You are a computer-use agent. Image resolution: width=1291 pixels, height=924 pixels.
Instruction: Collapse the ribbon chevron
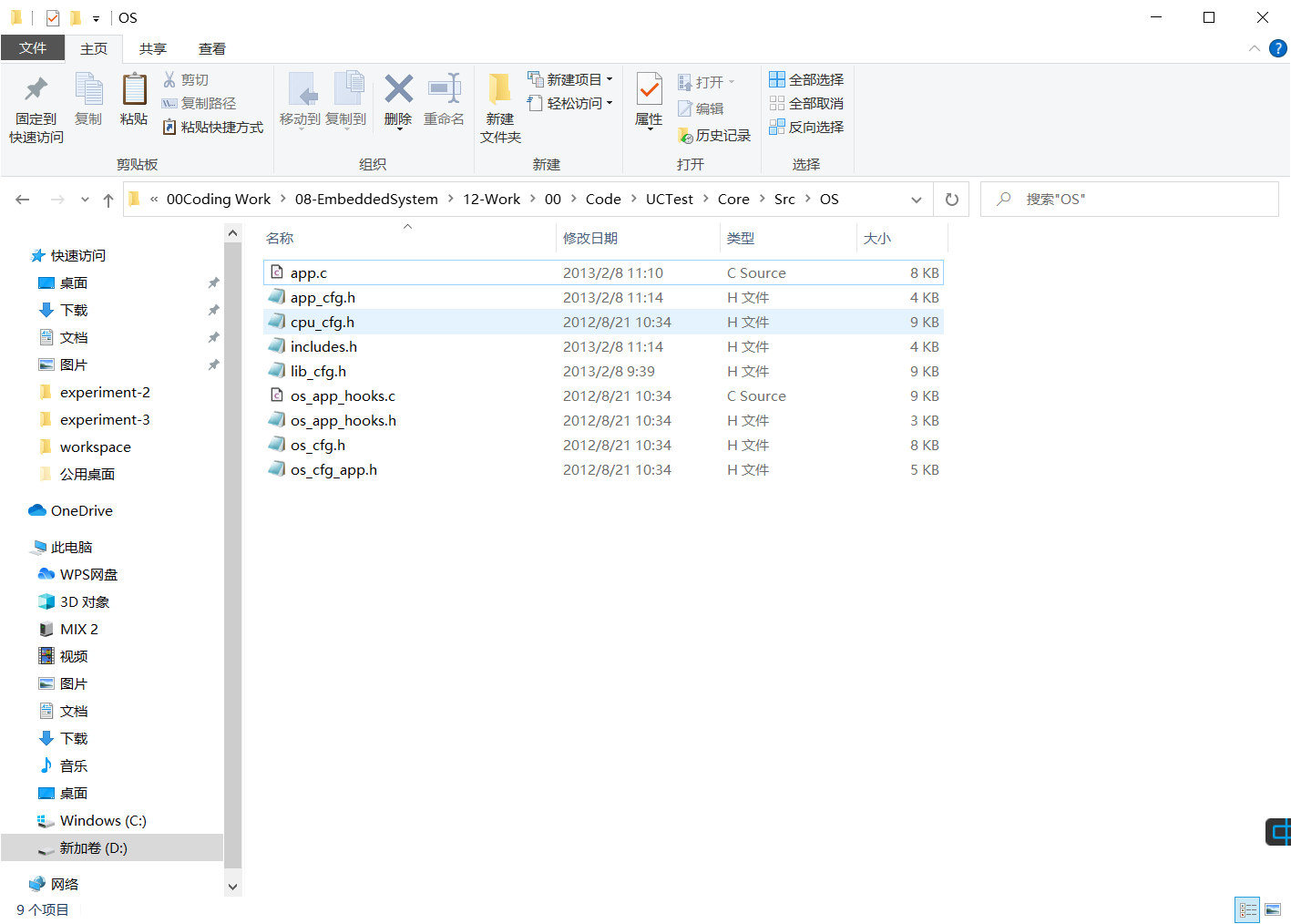coord(1255,48)
